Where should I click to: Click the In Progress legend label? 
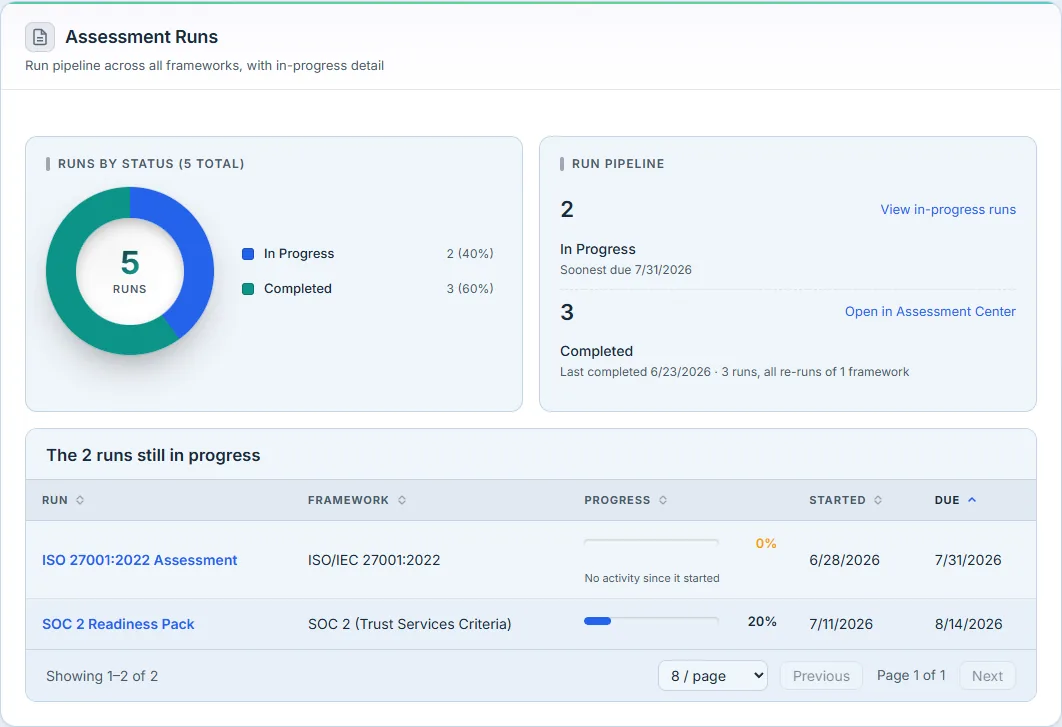click(299, 253)
